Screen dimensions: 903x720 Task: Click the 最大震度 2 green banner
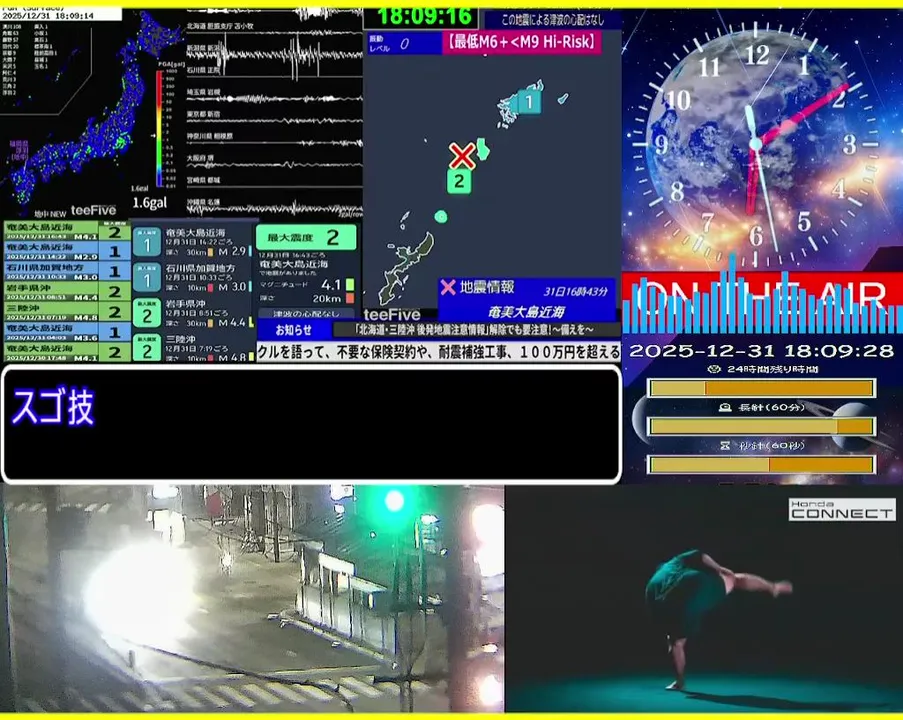pyautogui.click(x=306, y=237)
